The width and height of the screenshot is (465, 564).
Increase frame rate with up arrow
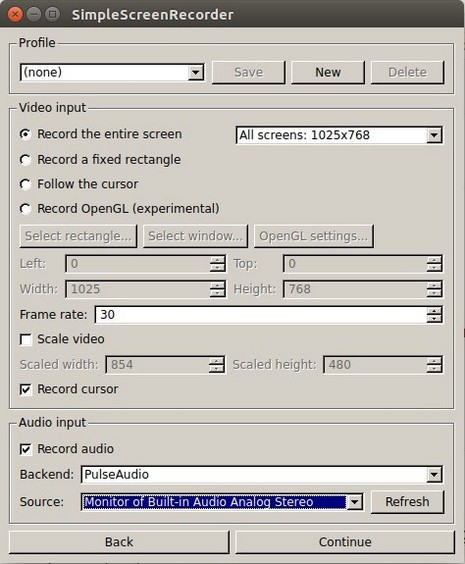click(434, 311)
